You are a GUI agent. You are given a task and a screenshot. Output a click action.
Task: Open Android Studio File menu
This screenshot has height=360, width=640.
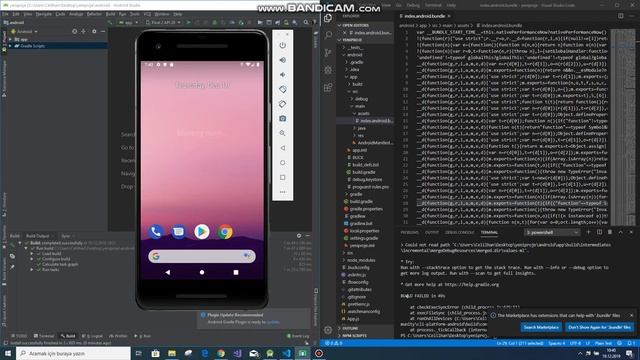coord(5,14)
